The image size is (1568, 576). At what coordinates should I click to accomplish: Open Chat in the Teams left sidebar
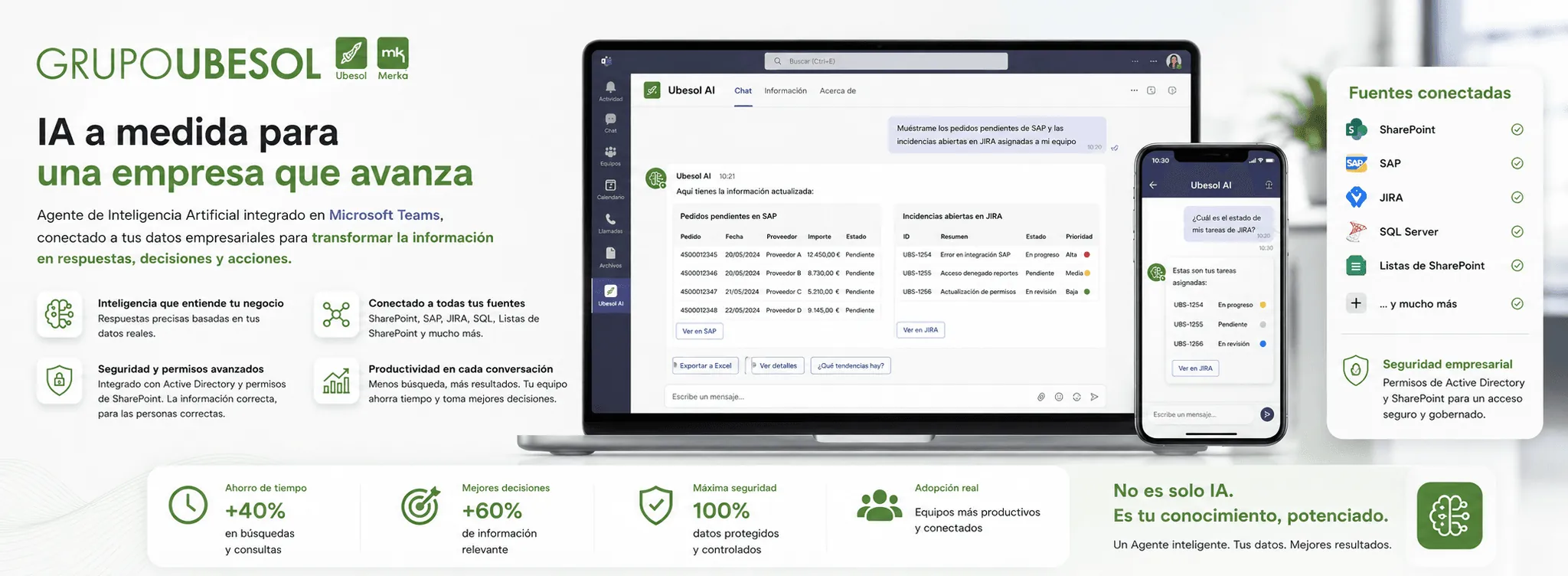(x=610, y=123)
